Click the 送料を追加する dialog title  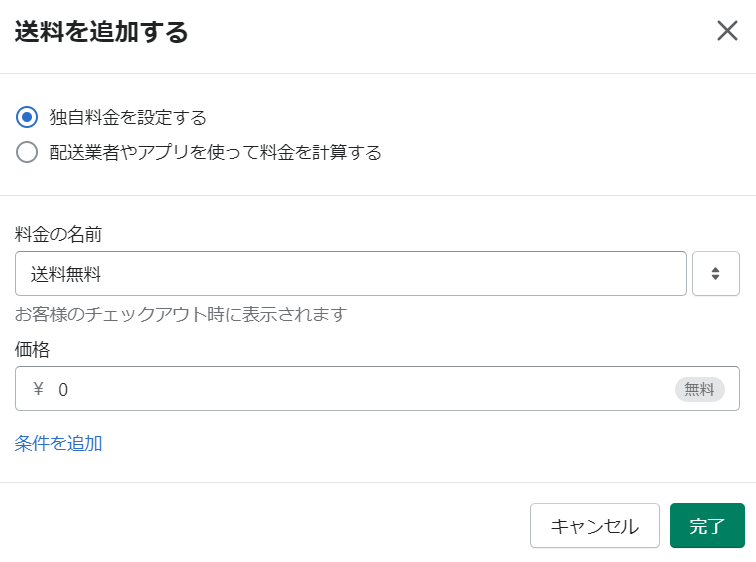101,32
